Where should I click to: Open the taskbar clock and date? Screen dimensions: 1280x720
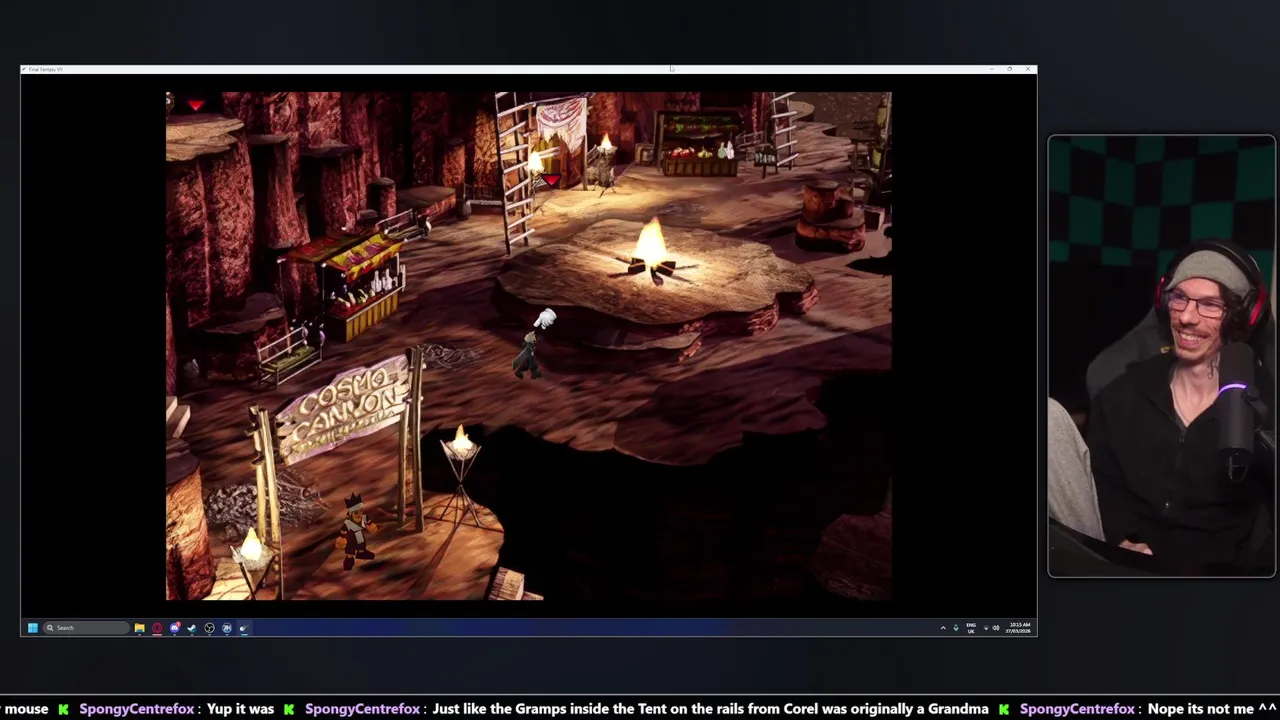(1020, 628)
